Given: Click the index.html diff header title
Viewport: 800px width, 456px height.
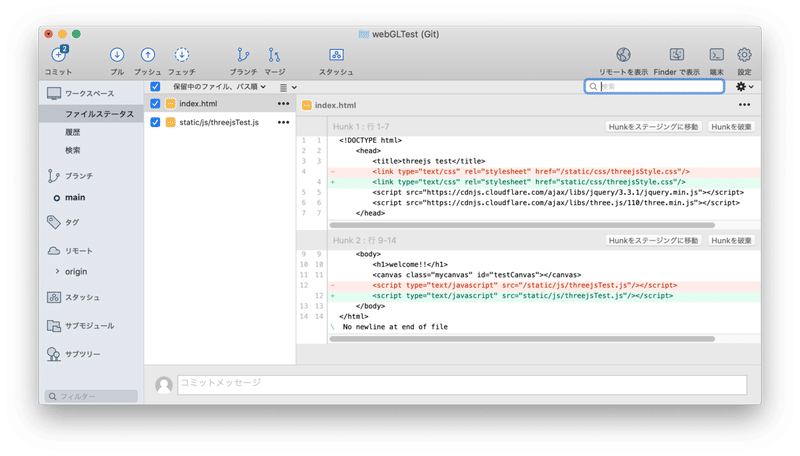Looking at the screenshot, I should click(x=335, y=105).
